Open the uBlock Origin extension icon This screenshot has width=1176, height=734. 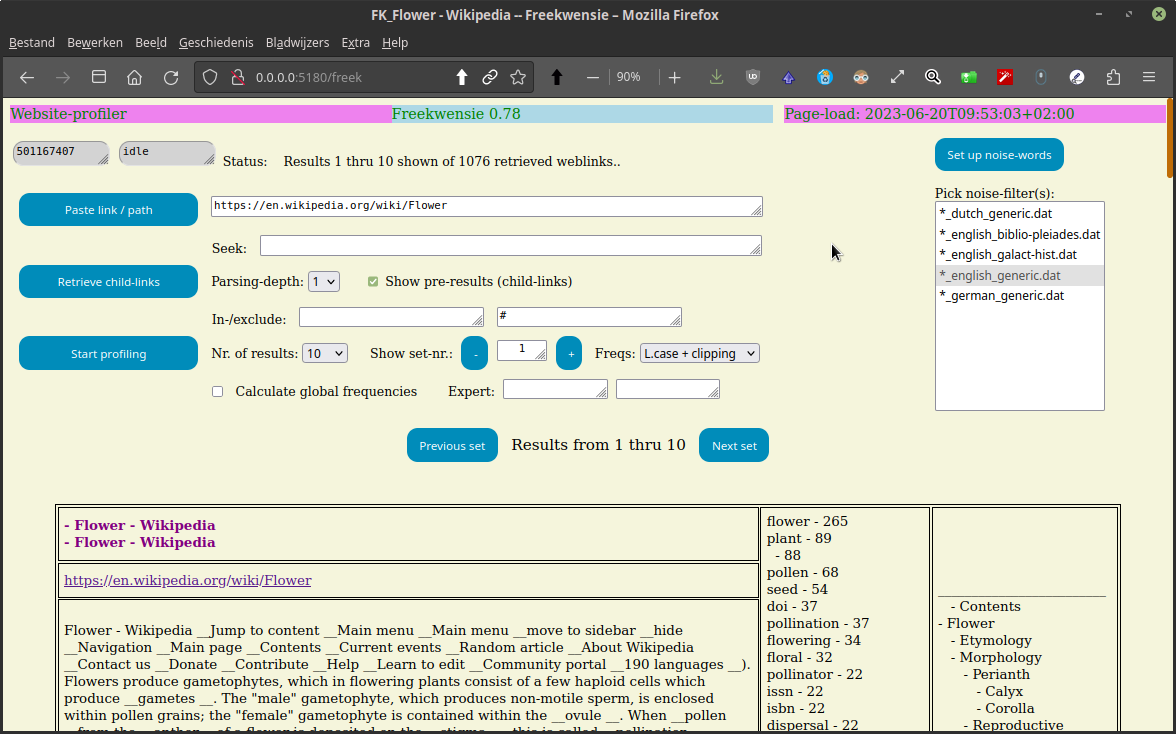pos(753,77)
